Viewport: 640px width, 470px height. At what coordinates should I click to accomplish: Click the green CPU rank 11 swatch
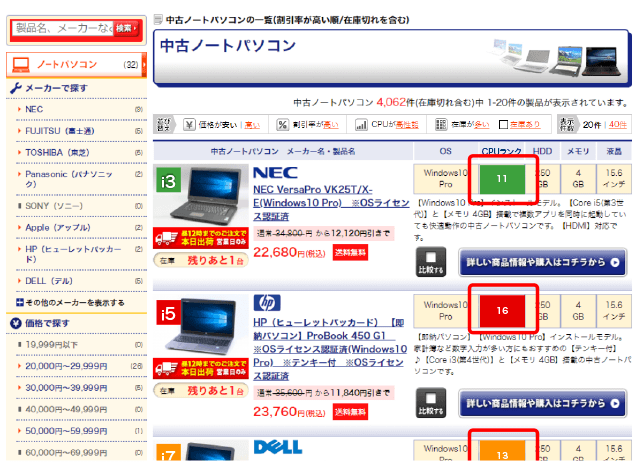click(502, 179)
